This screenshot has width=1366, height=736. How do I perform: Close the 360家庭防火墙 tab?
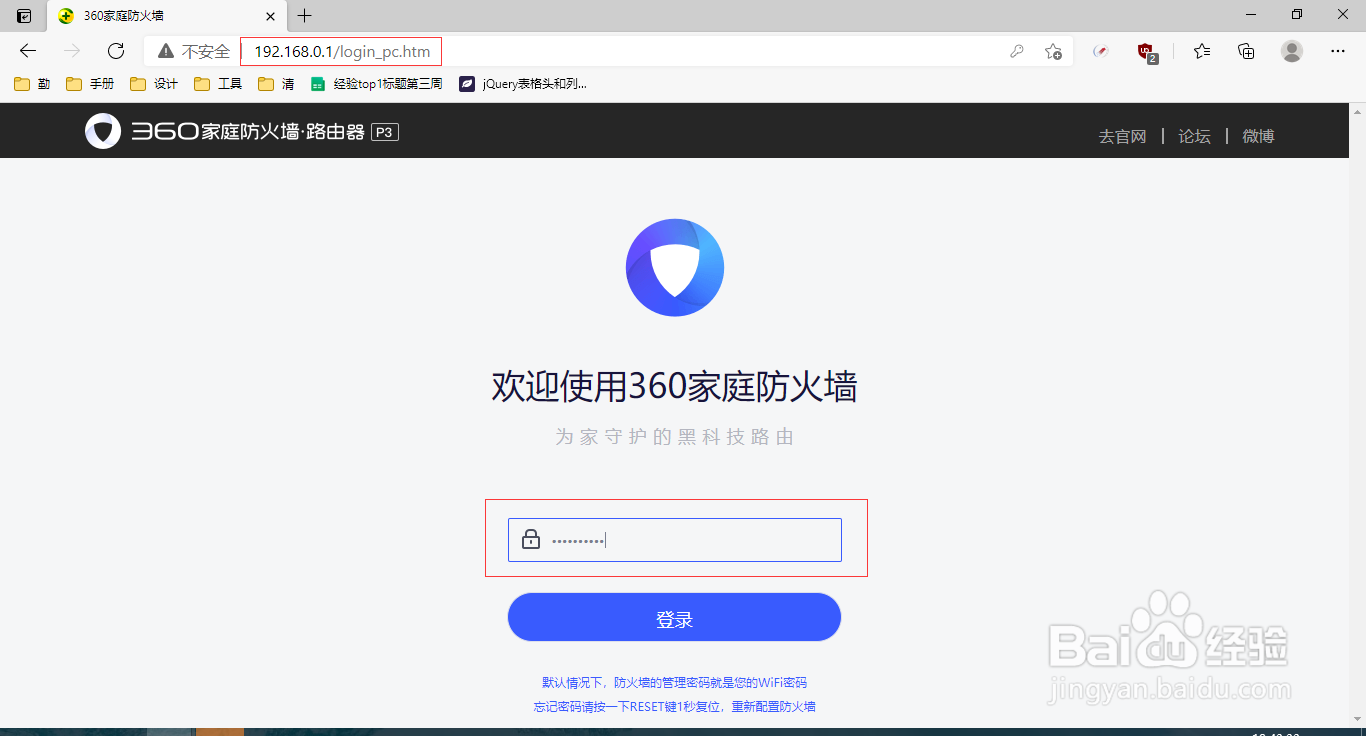click(x=270, y=16)
